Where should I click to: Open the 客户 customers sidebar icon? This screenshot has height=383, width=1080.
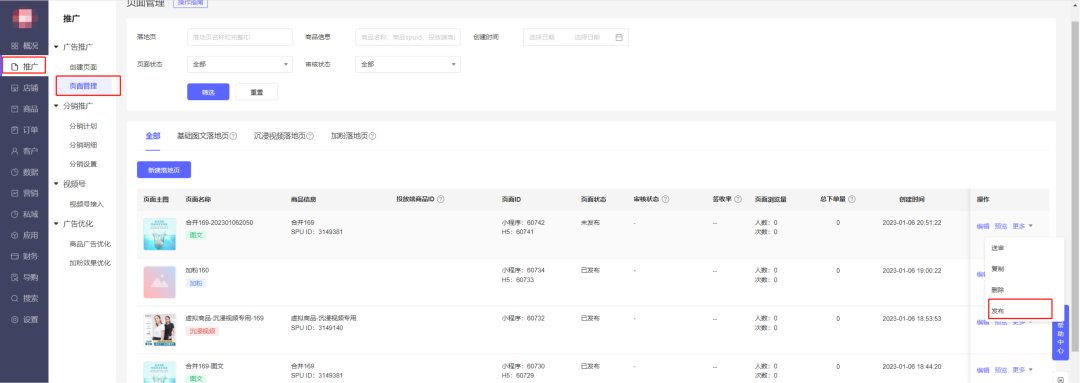(15, 151)
